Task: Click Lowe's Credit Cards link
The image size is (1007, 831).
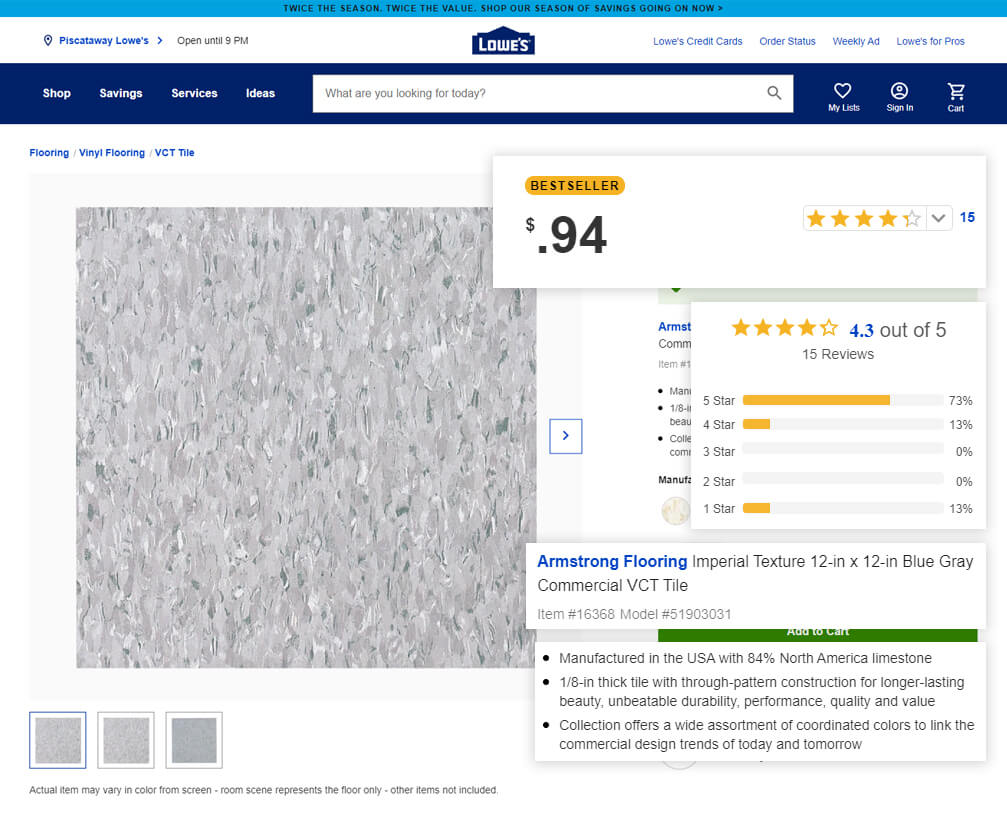Action: tap(697, 41)
